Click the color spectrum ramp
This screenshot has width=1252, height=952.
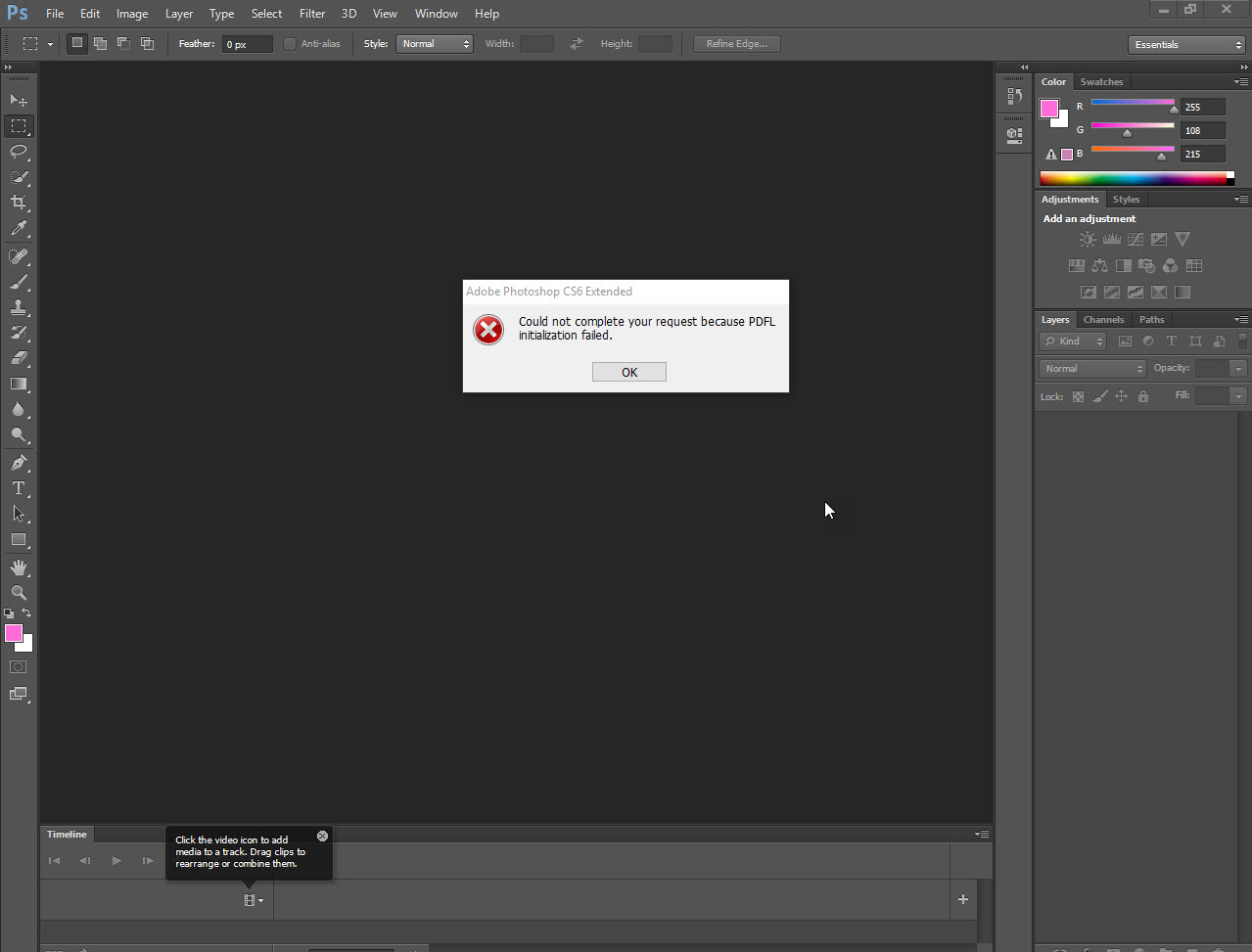[x=1133, y=178]
